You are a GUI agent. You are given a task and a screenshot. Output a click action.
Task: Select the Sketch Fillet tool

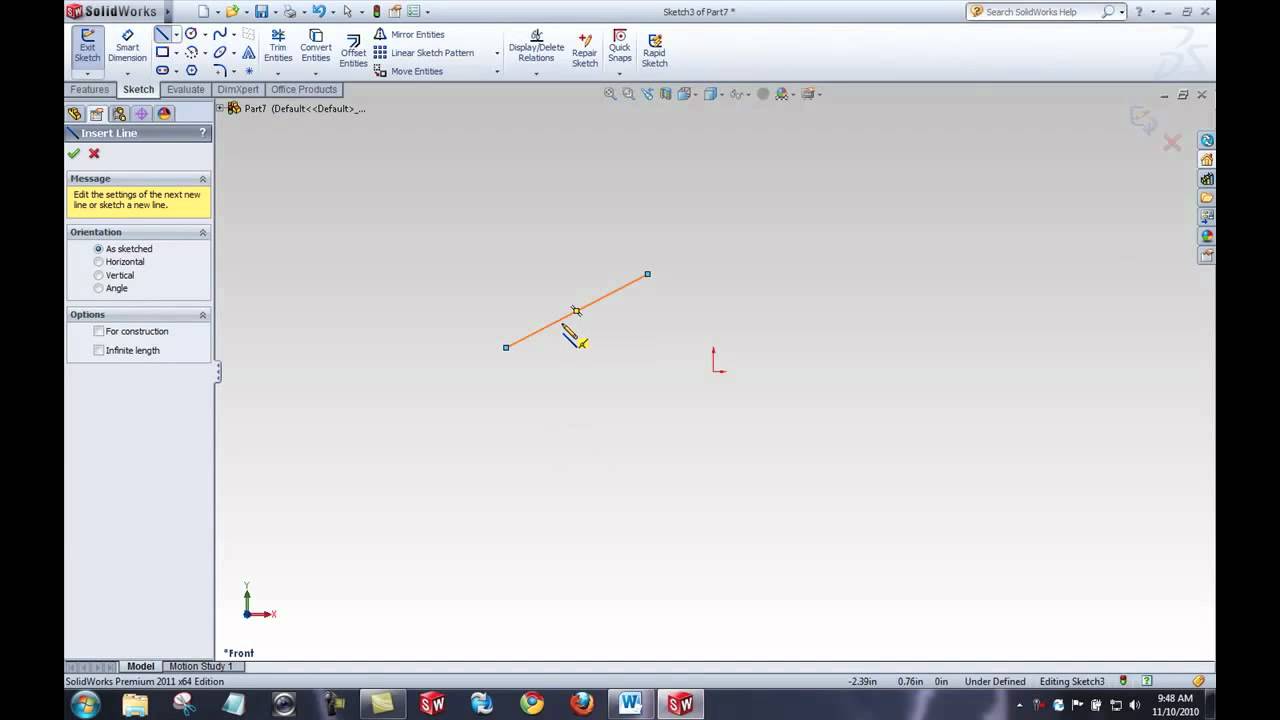pos(220,70)
